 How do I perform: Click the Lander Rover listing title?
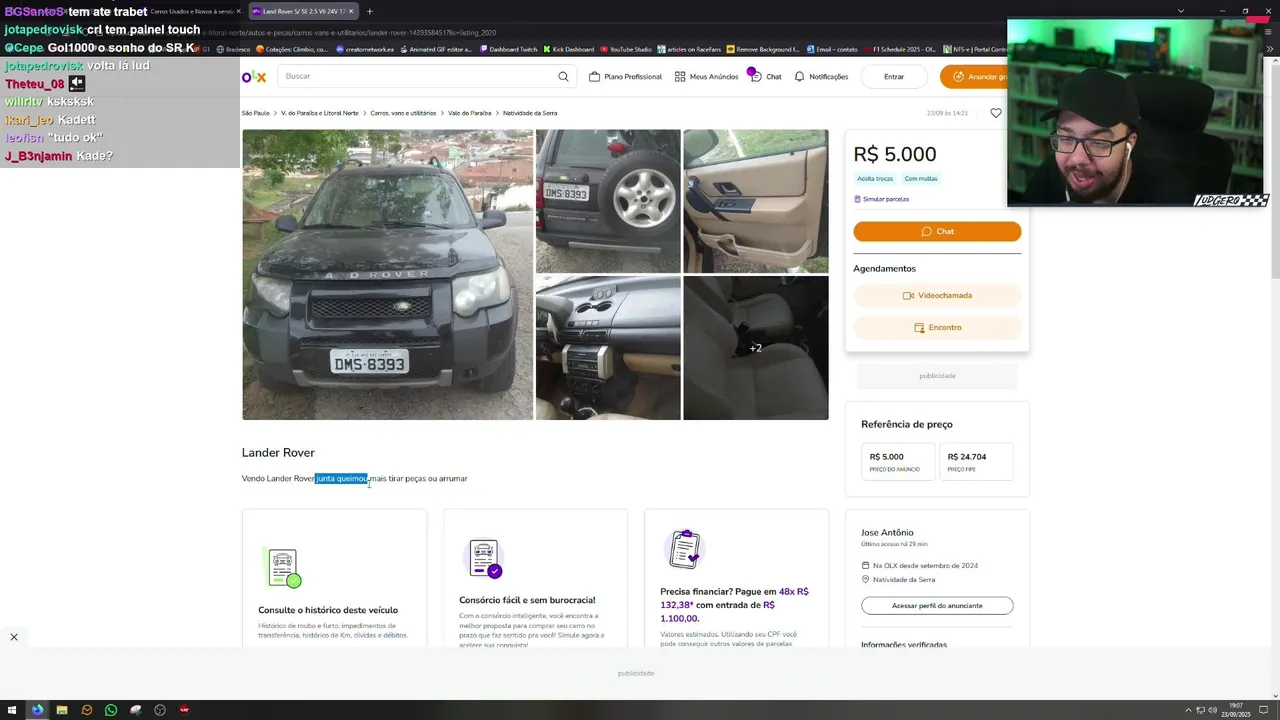(x=278, y=453)
